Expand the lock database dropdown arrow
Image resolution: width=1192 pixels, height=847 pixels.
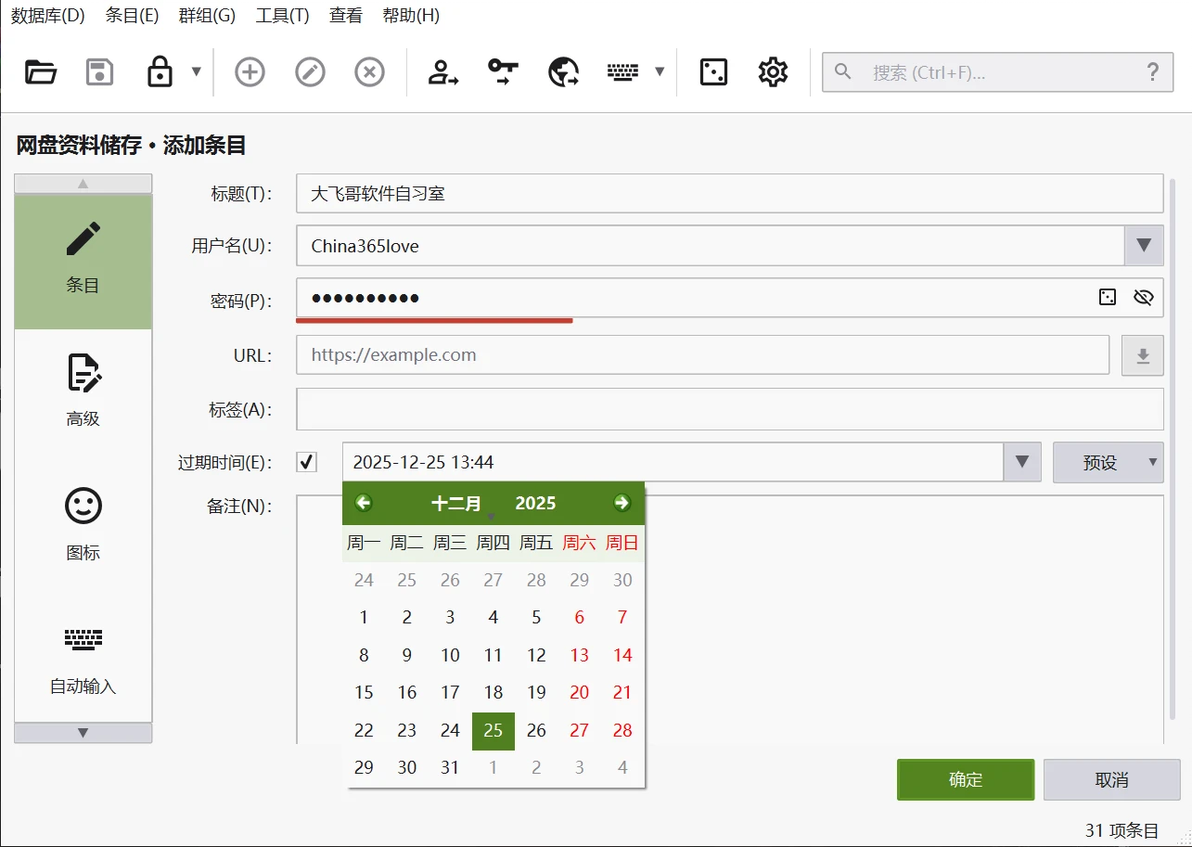coord(196,71)
